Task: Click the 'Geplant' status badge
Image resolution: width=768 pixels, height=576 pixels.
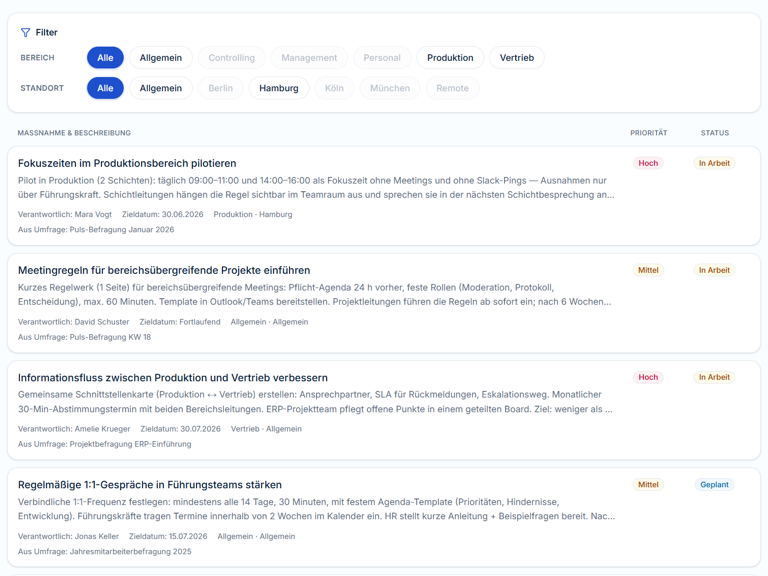Action: [714, 485]
